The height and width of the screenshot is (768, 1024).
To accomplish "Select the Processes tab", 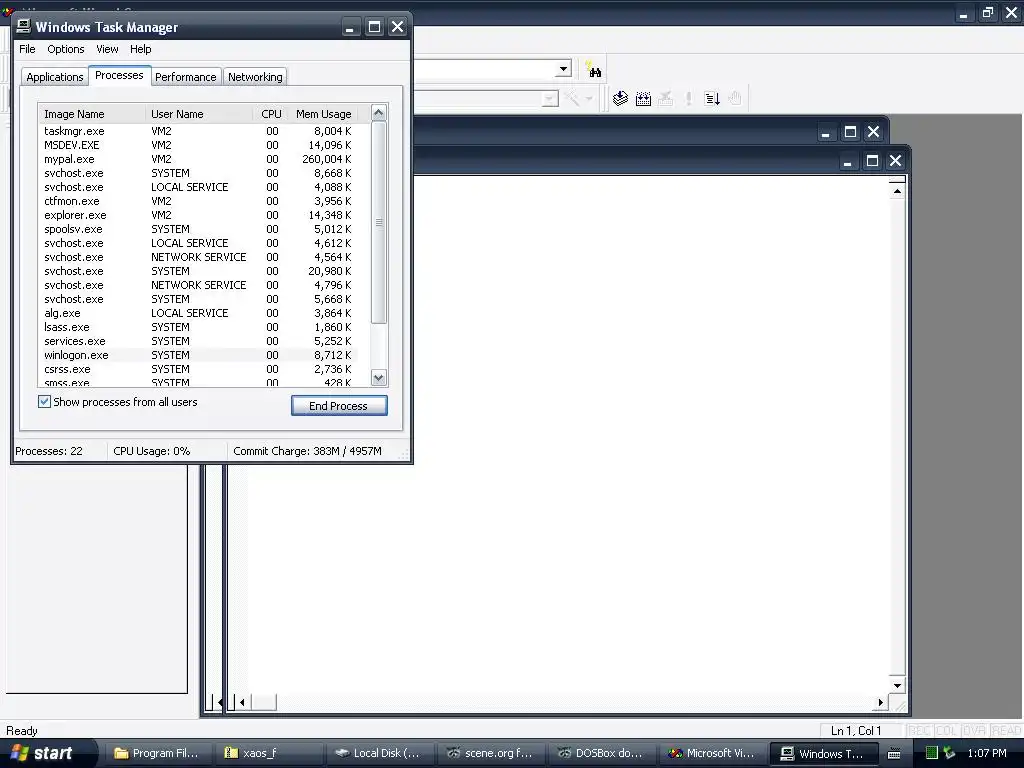I will 119,75.
